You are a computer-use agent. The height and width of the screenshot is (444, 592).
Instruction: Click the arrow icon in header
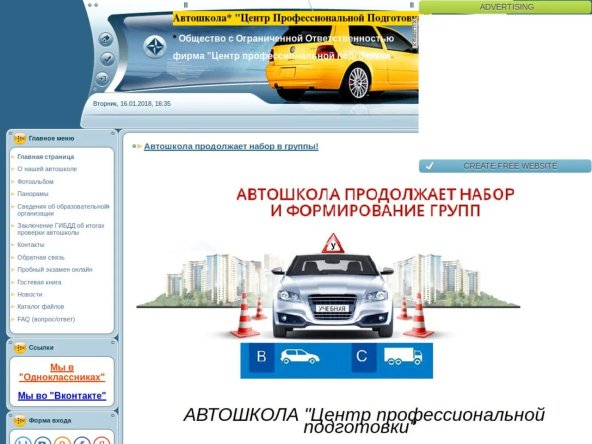point(106,39)
